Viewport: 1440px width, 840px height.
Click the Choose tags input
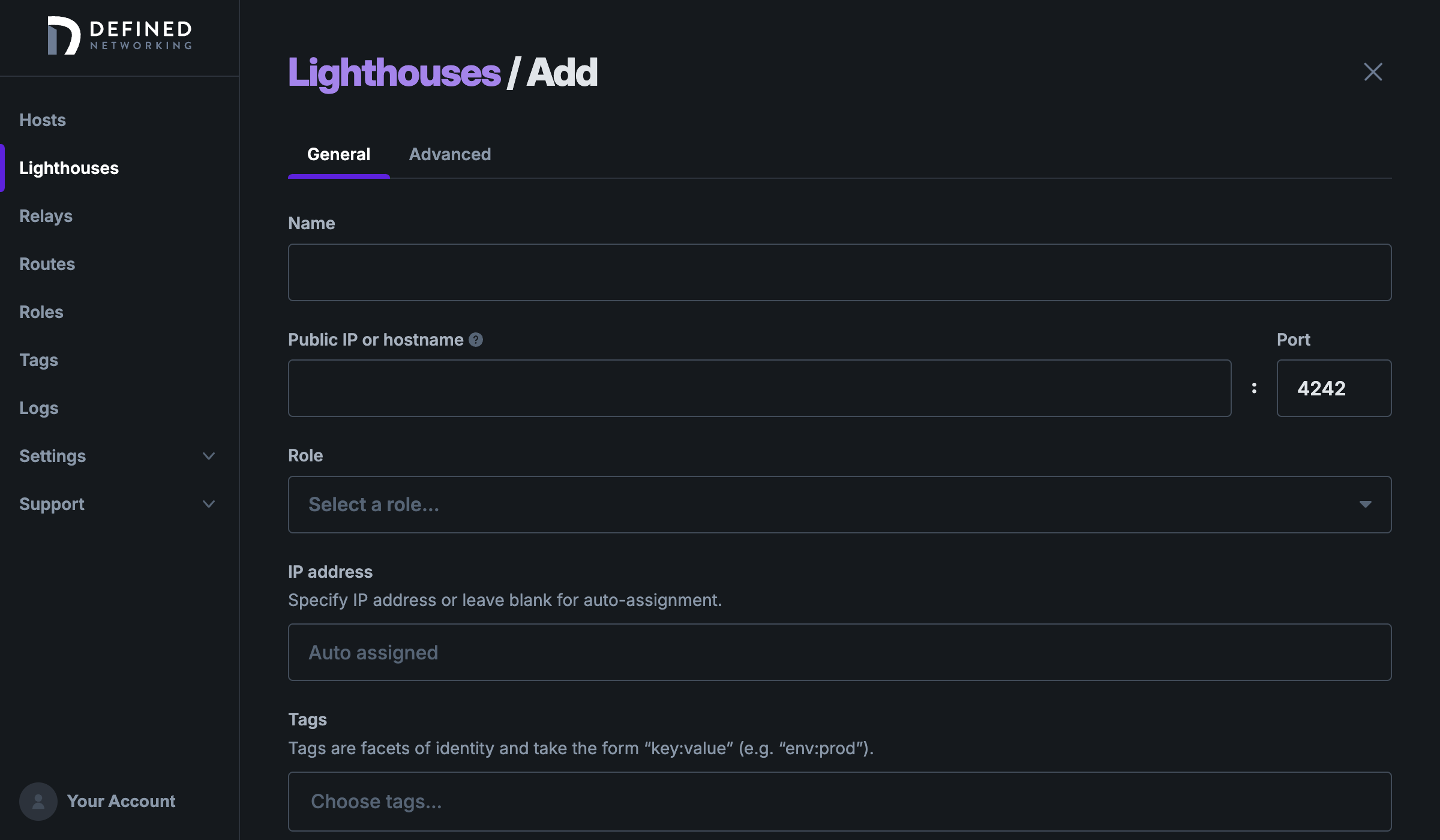point(839,801)
